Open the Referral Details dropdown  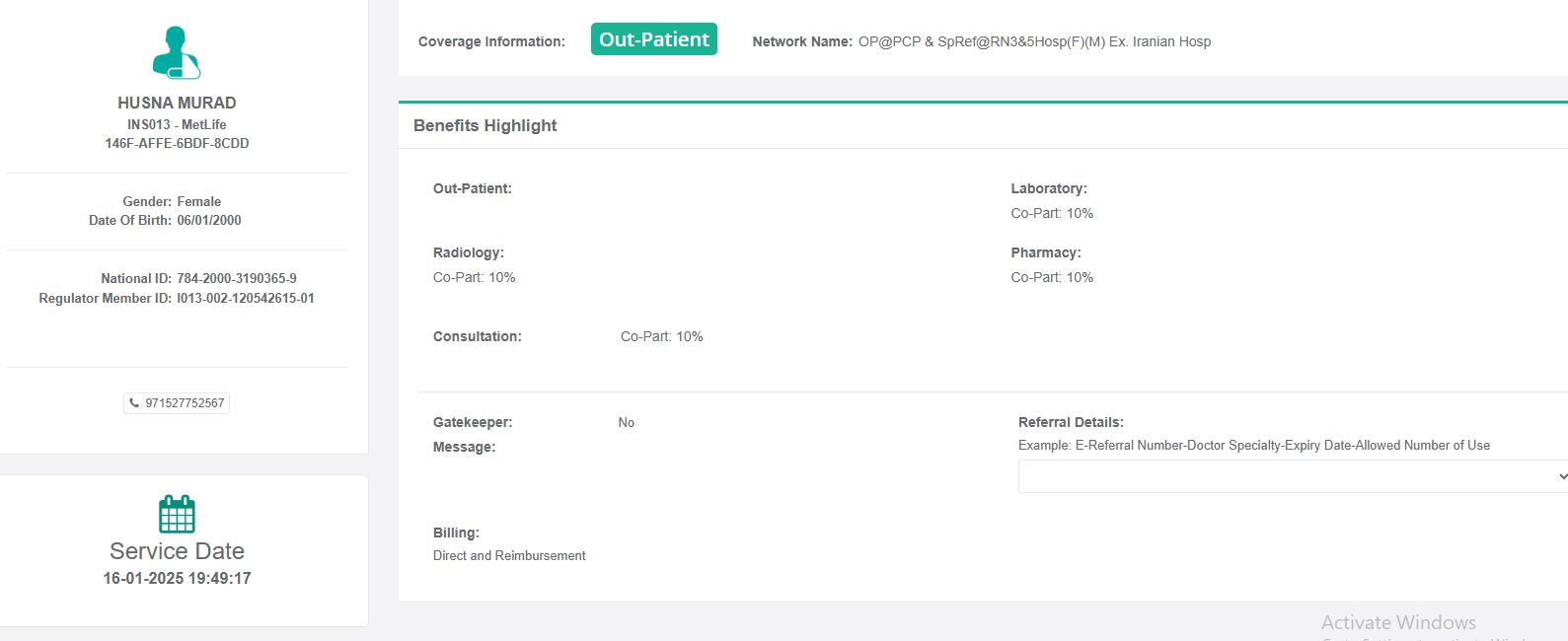pos(1293,476)
